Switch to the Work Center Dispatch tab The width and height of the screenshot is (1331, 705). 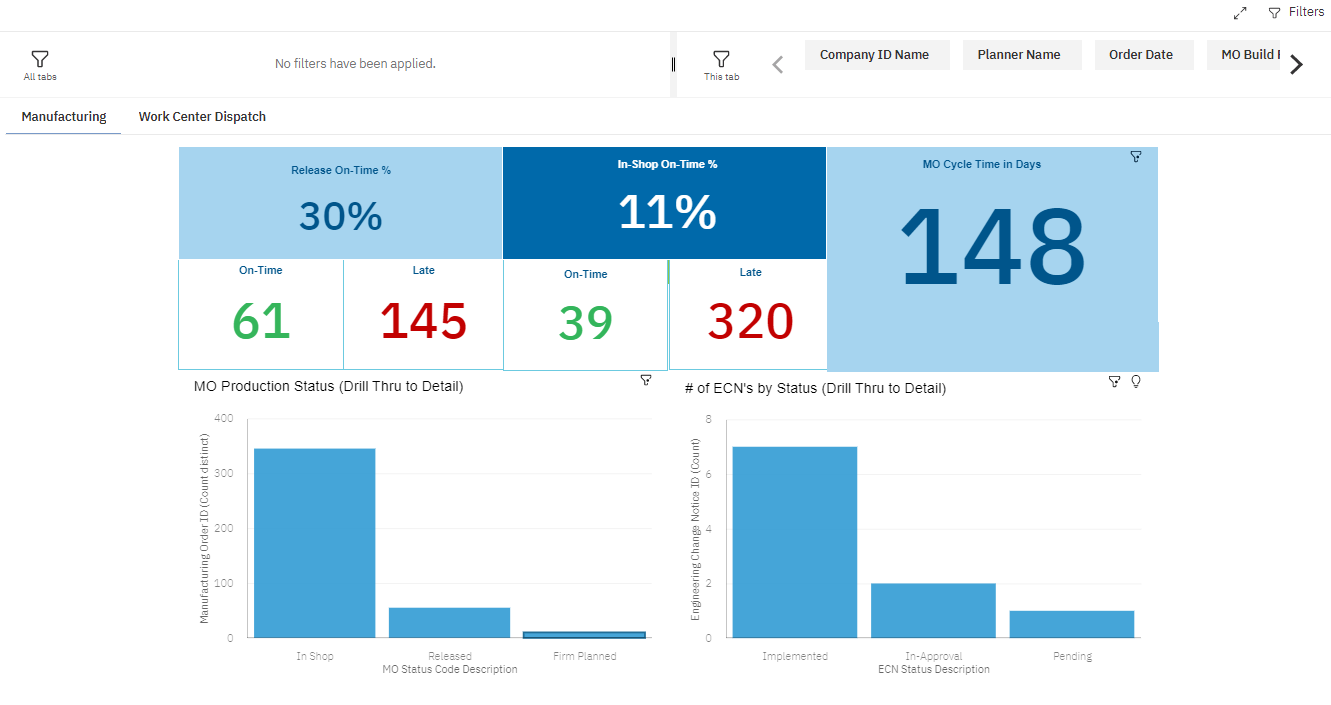(x=202, y=117)
